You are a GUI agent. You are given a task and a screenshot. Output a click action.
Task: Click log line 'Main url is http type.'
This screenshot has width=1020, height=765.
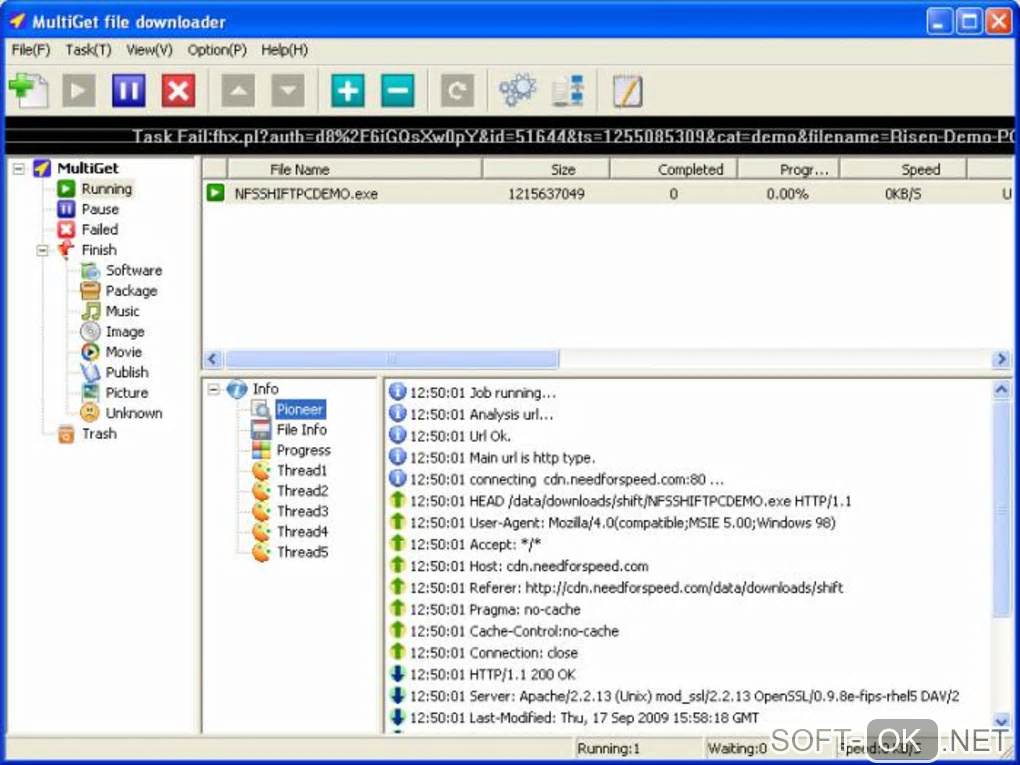(502, 458)
